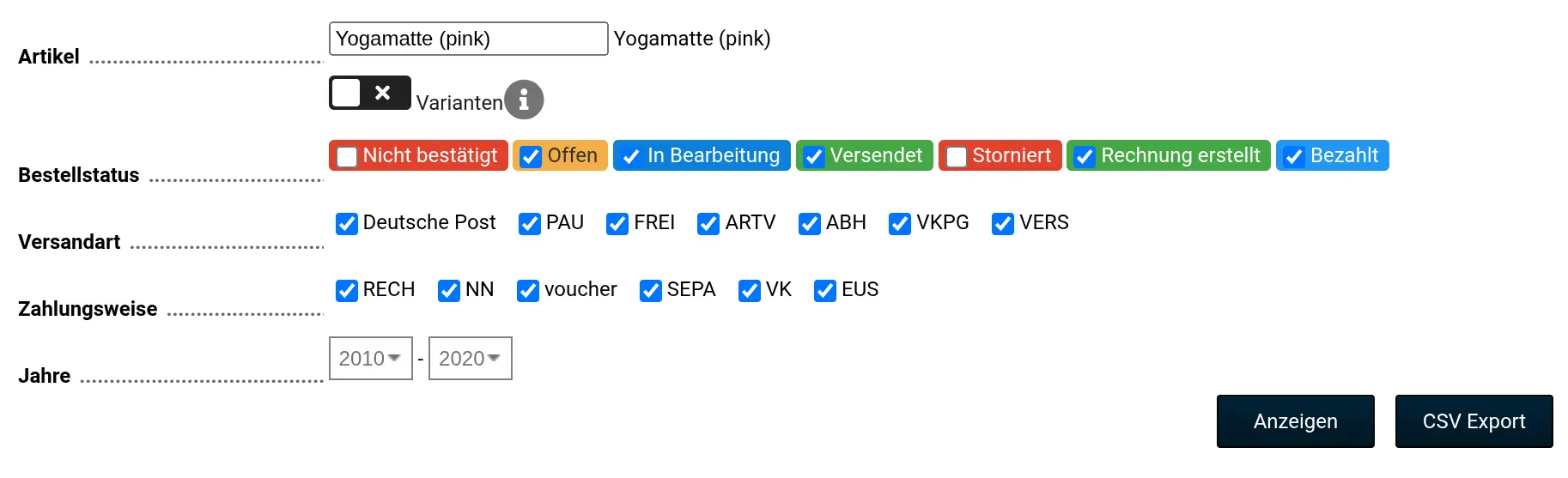Focus the Artikel input field
Viewport: 1568px width, 478px height.
[469, 39]
